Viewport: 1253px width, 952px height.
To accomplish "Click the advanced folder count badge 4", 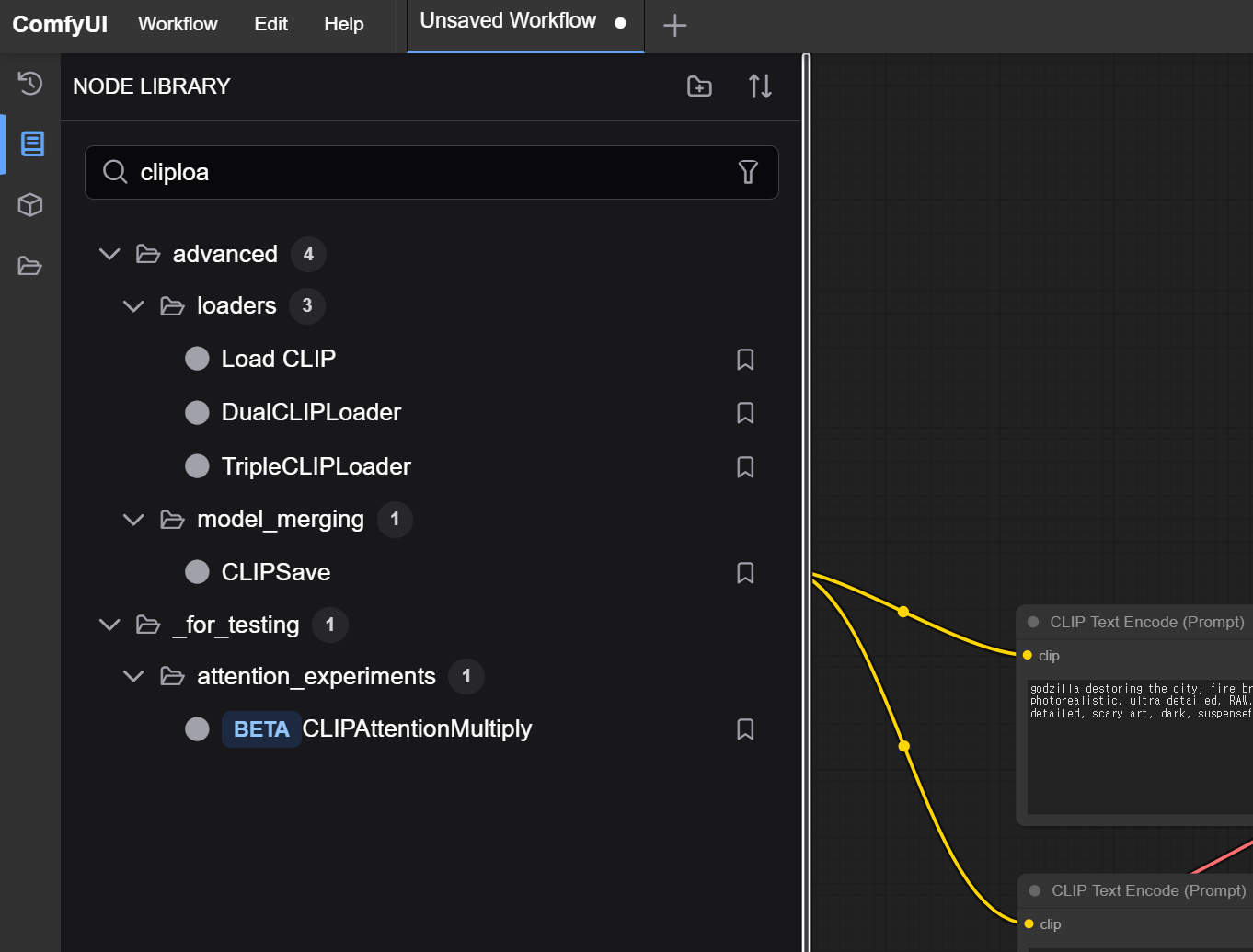I will pyautogui.click(x=308, y=254).
